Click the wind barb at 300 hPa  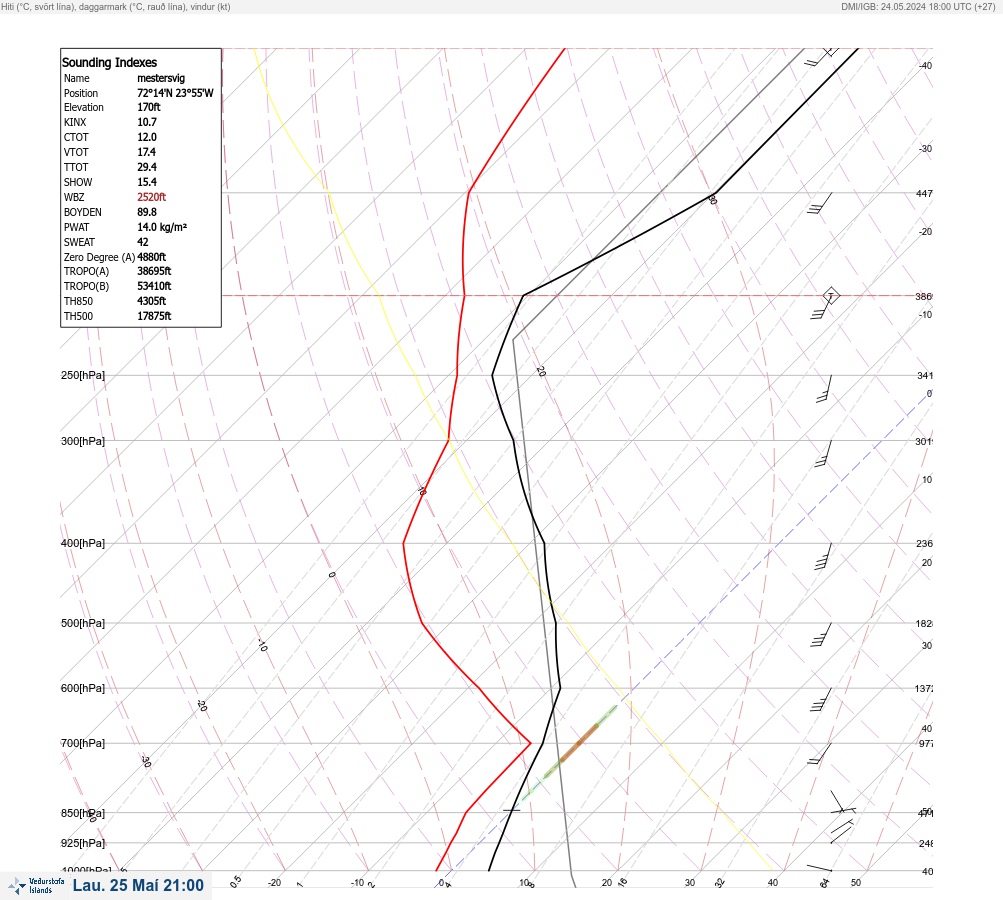(x=823, y=454)
